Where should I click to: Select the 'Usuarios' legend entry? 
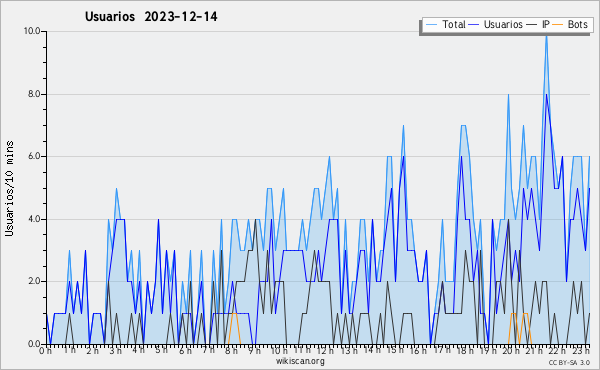(x=503, y=24)
